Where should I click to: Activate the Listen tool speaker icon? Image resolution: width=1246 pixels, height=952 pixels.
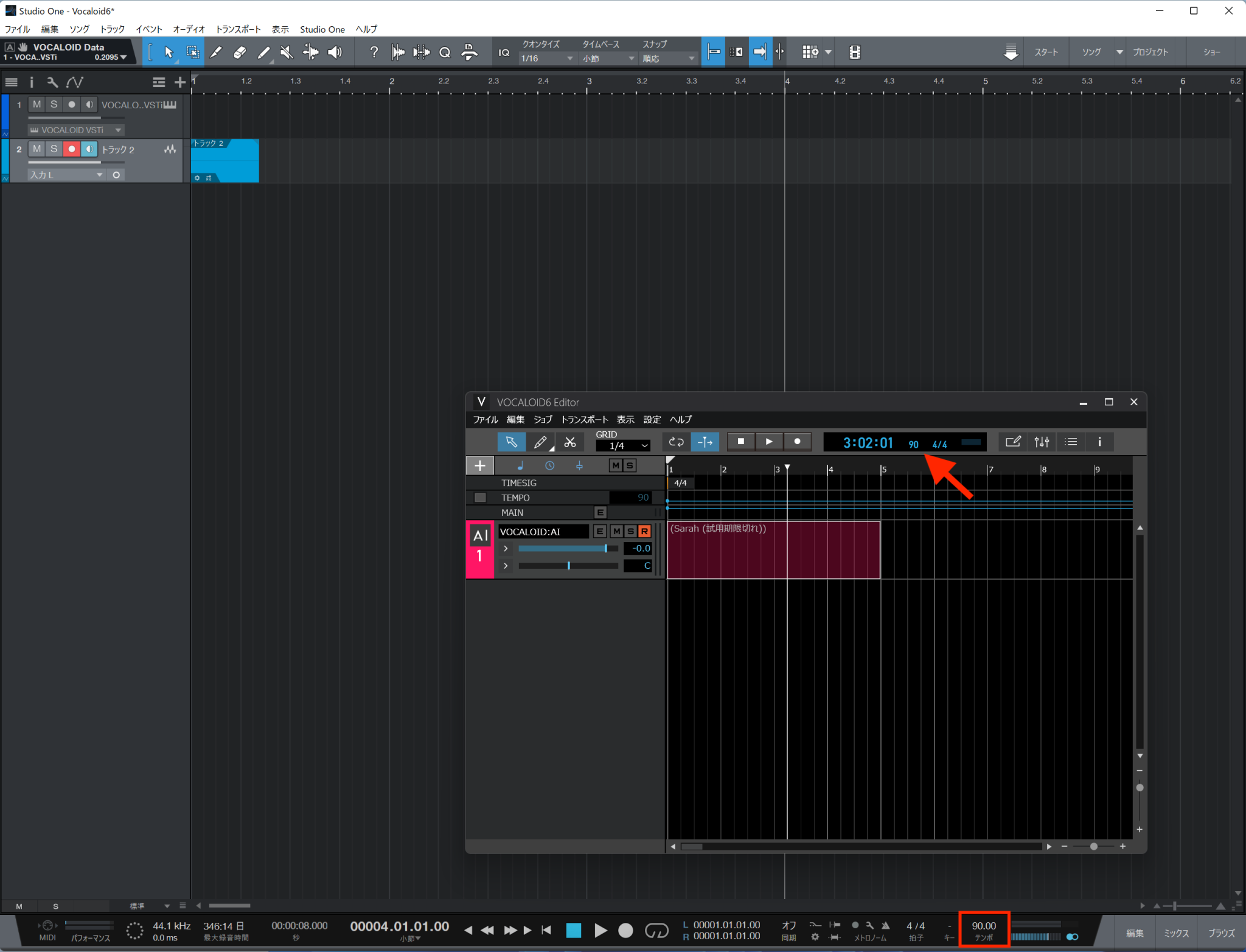pos(335,52)
